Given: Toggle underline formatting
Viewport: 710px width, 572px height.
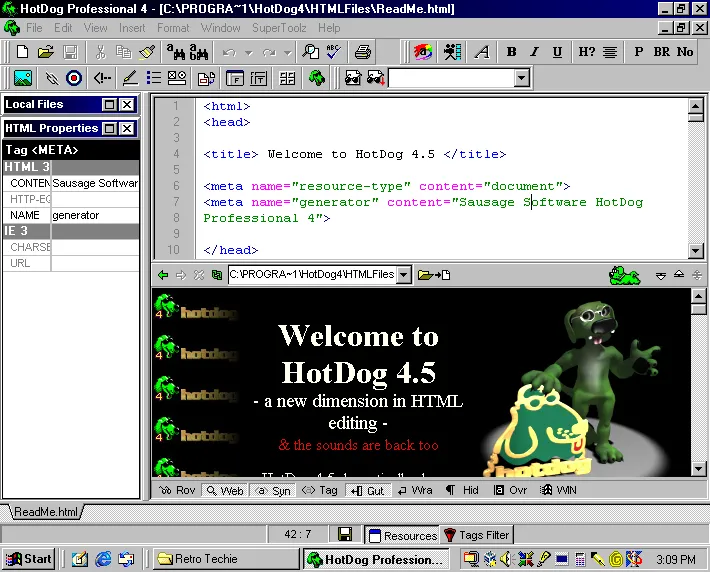Looking at the screenshot, I should pyautogui.click(x=557, y=52).
